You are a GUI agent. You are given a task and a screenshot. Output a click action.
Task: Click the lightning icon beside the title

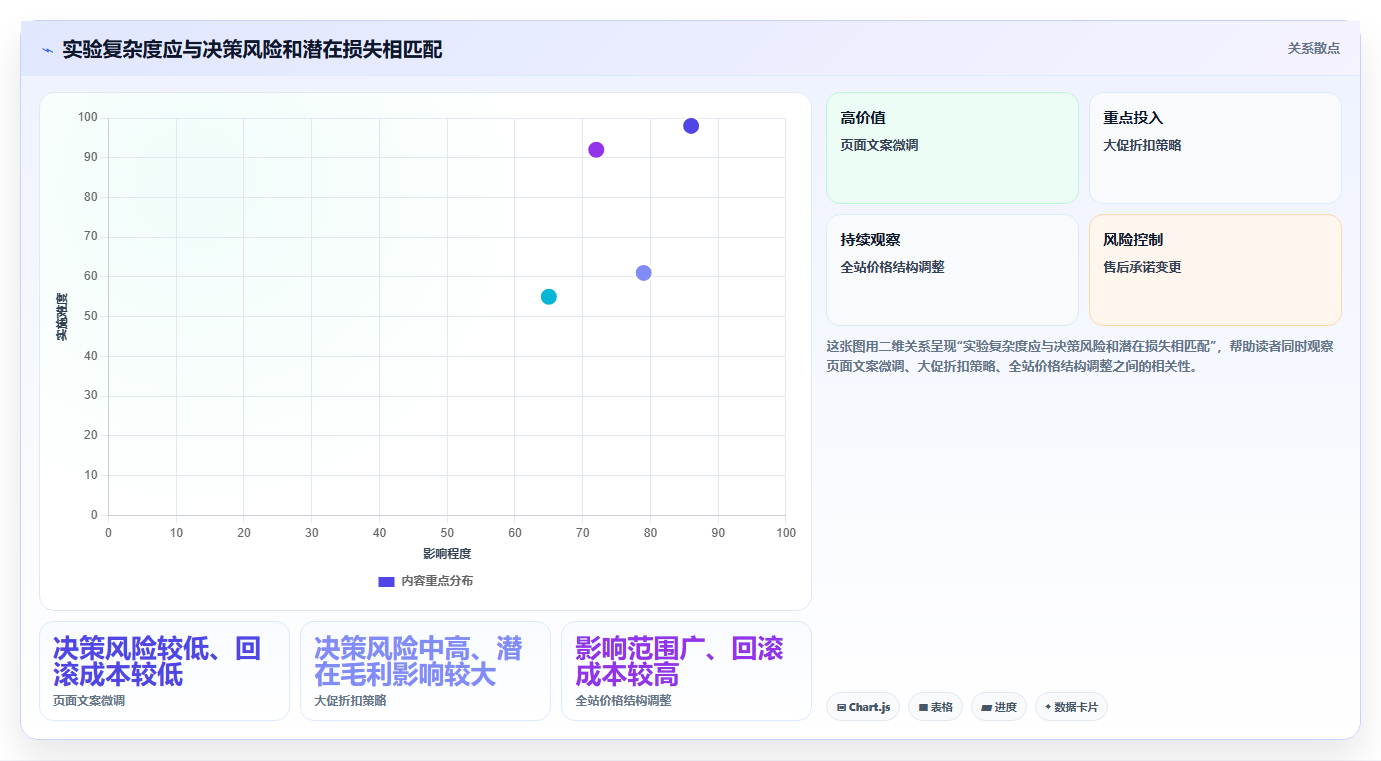[47, 50]
